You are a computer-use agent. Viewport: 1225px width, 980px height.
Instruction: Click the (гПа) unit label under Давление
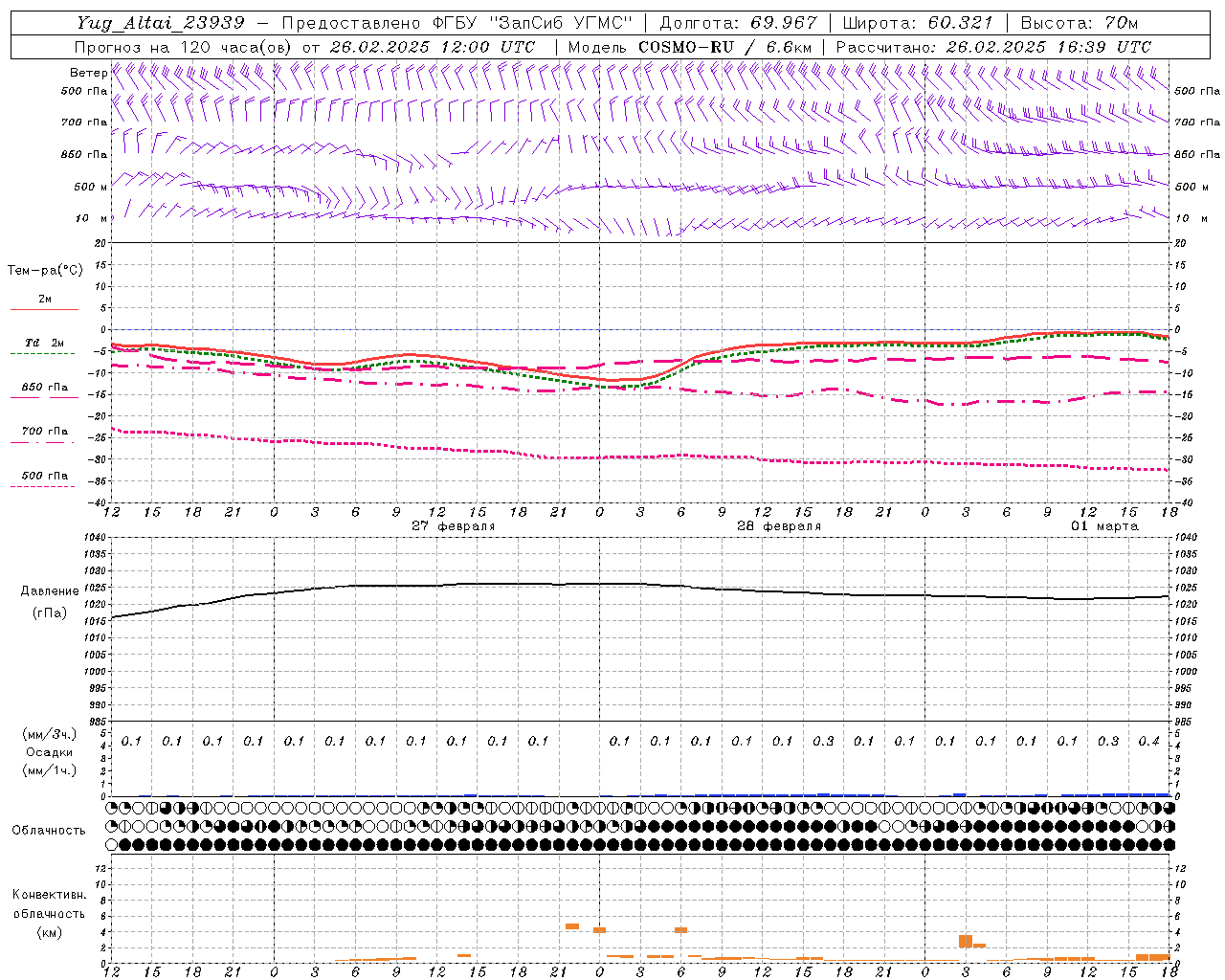(48, 612)
